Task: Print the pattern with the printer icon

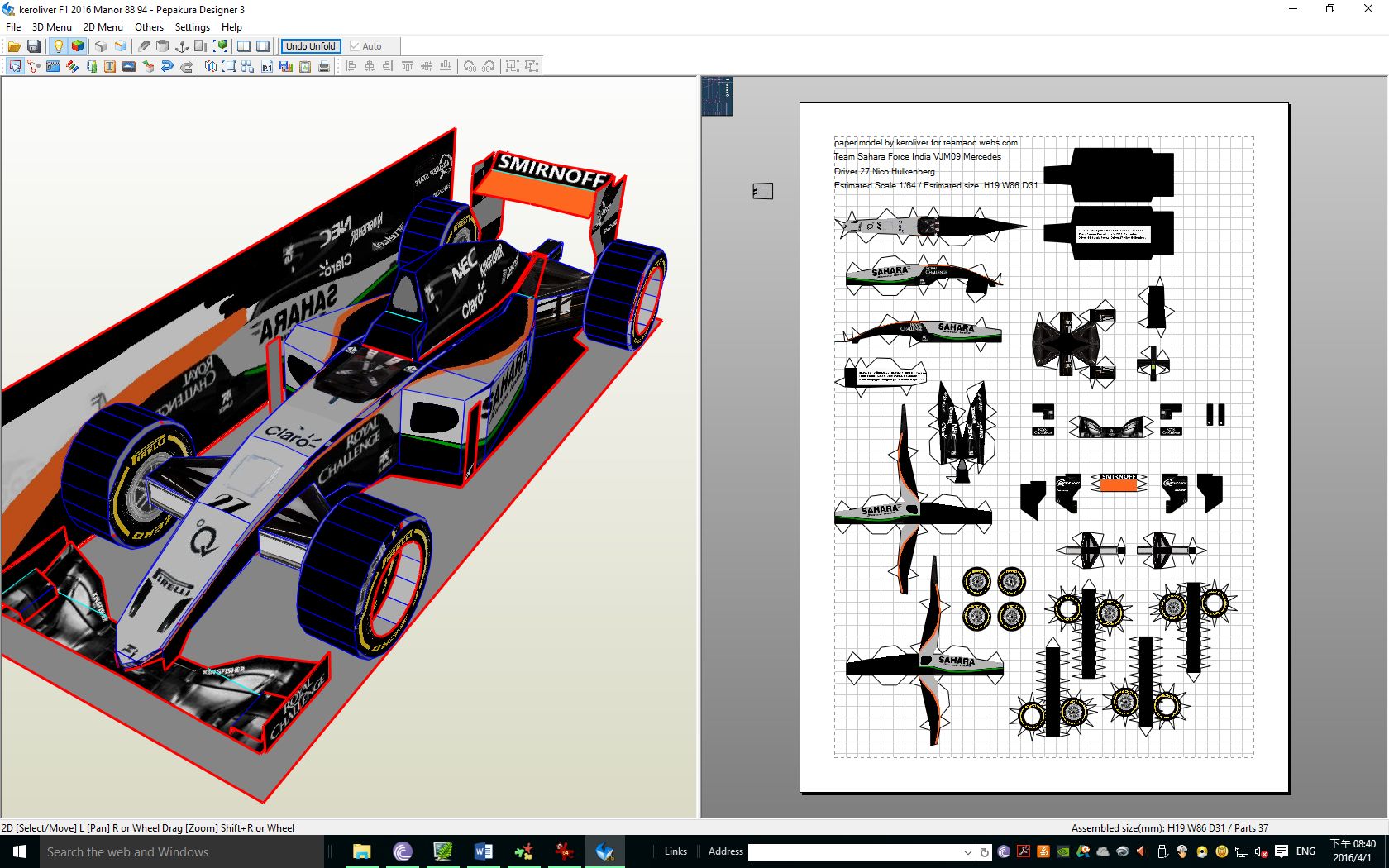Action: click(x=324, y=66)
